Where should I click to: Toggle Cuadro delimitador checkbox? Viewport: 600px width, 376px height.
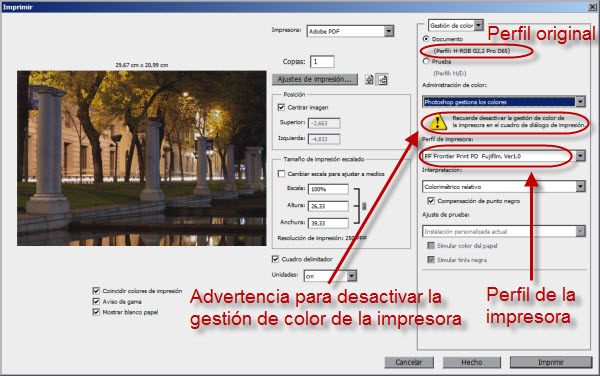275,259
